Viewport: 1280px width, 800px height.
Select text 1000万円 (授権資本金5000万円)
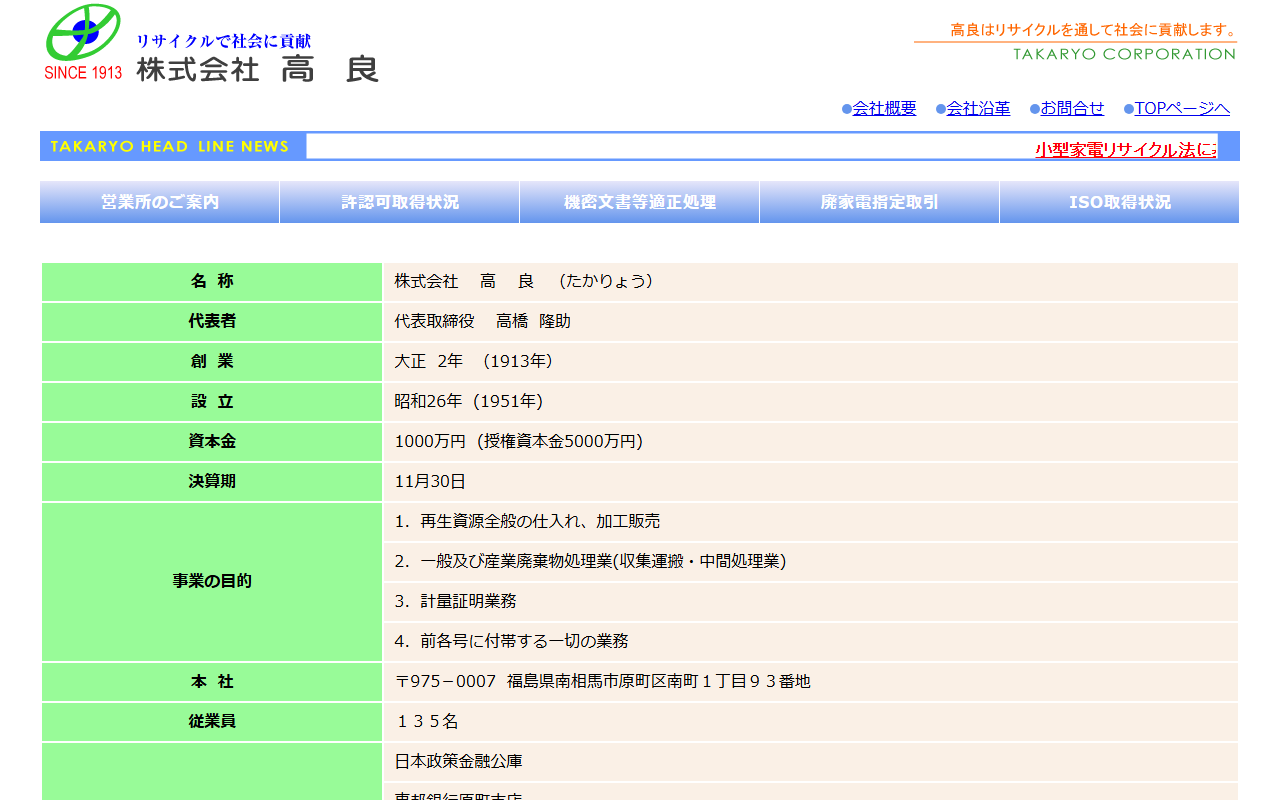tap(519, 441)
